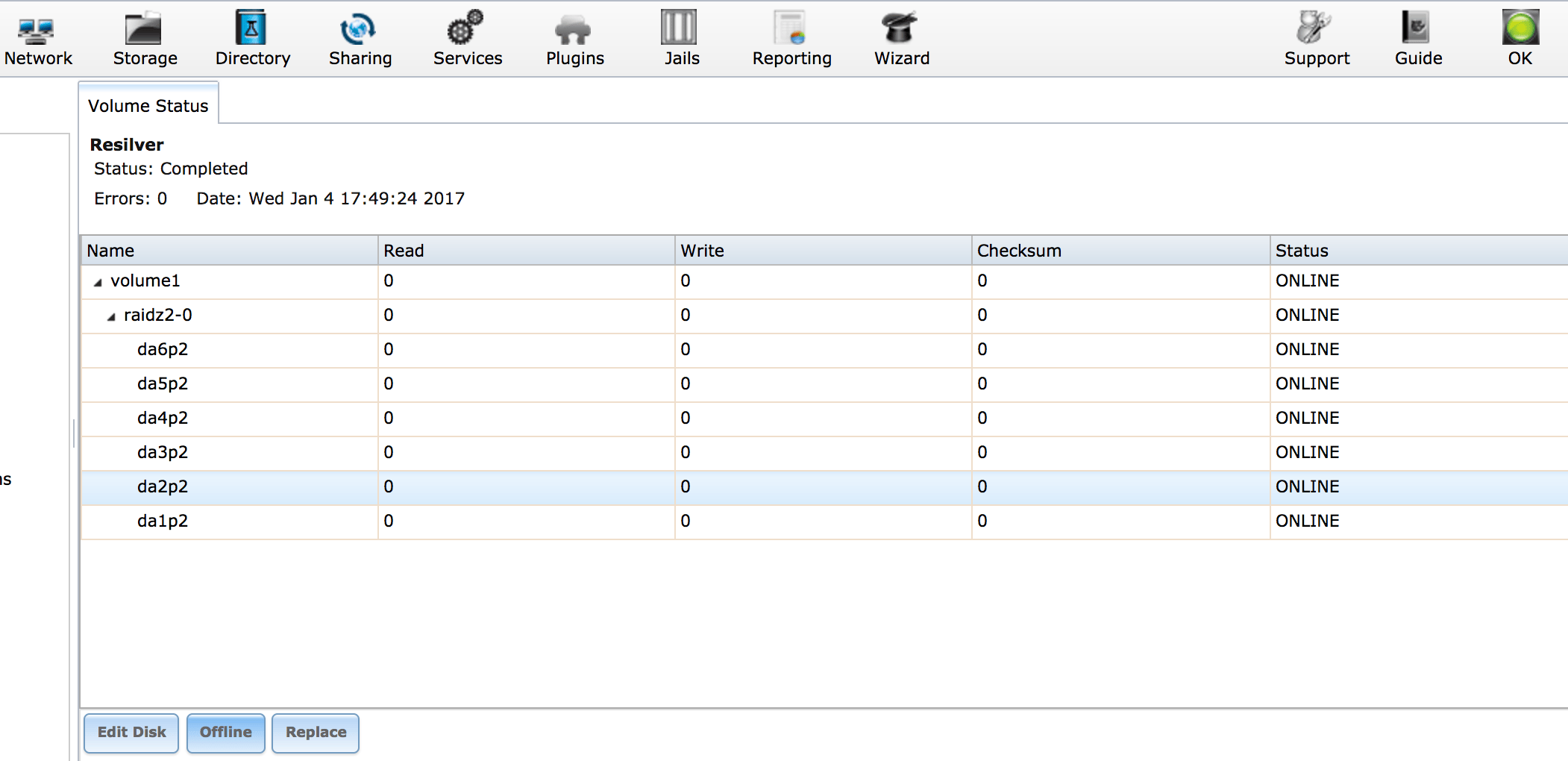
Task: Open the Services gears icon
Action: (x=465, y=27)
